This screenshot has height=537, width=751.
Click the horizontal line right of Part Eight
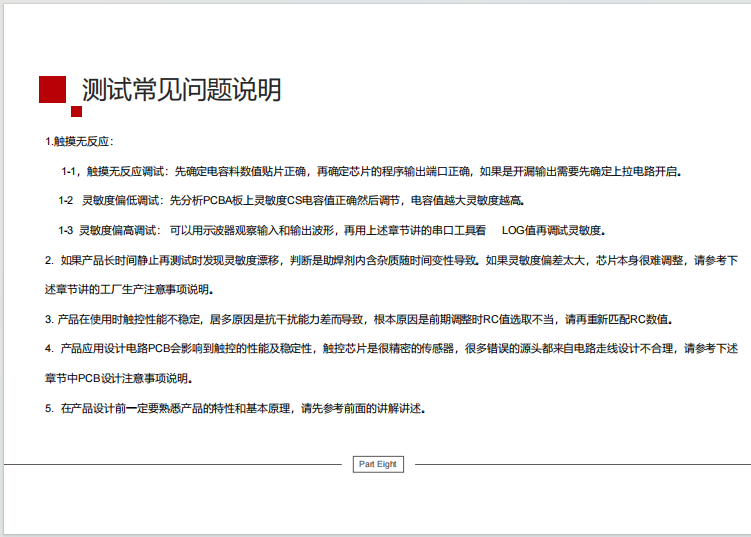[x=580, y=464]
